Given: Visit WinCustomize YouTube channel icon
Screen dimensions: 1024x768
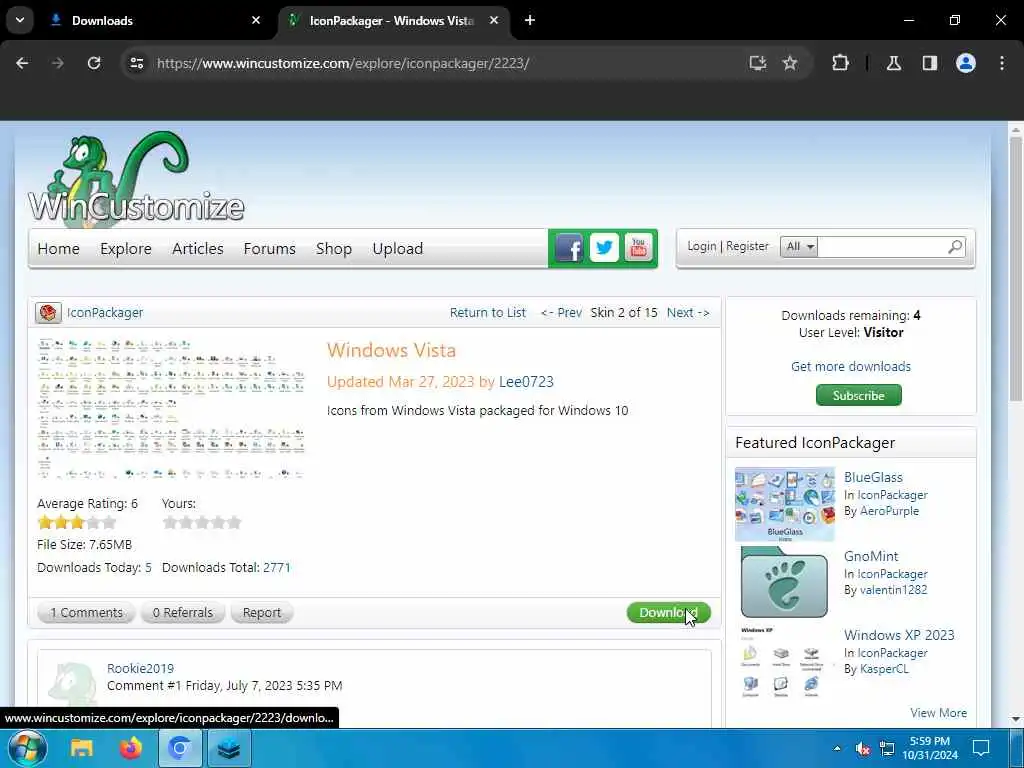Looking at the screenshot, I should [639, 248].
